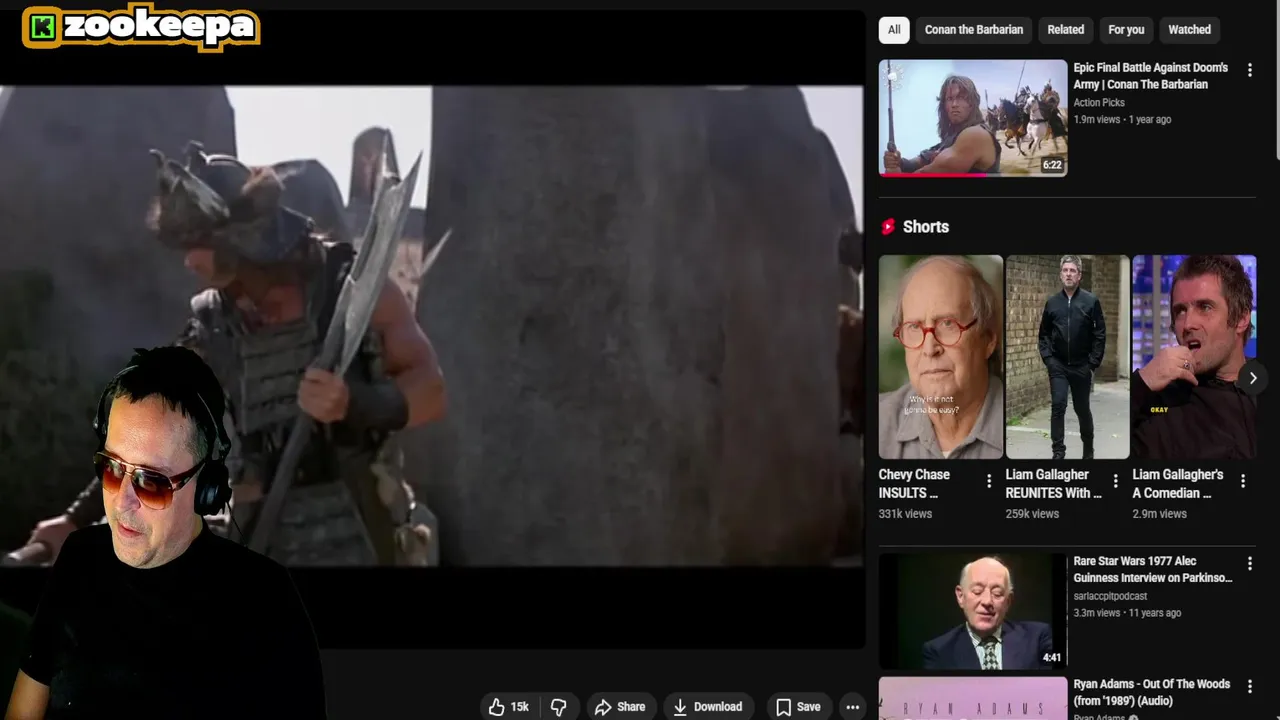Click the "3.3m views · 11 years ago" text

[1127, 613]
